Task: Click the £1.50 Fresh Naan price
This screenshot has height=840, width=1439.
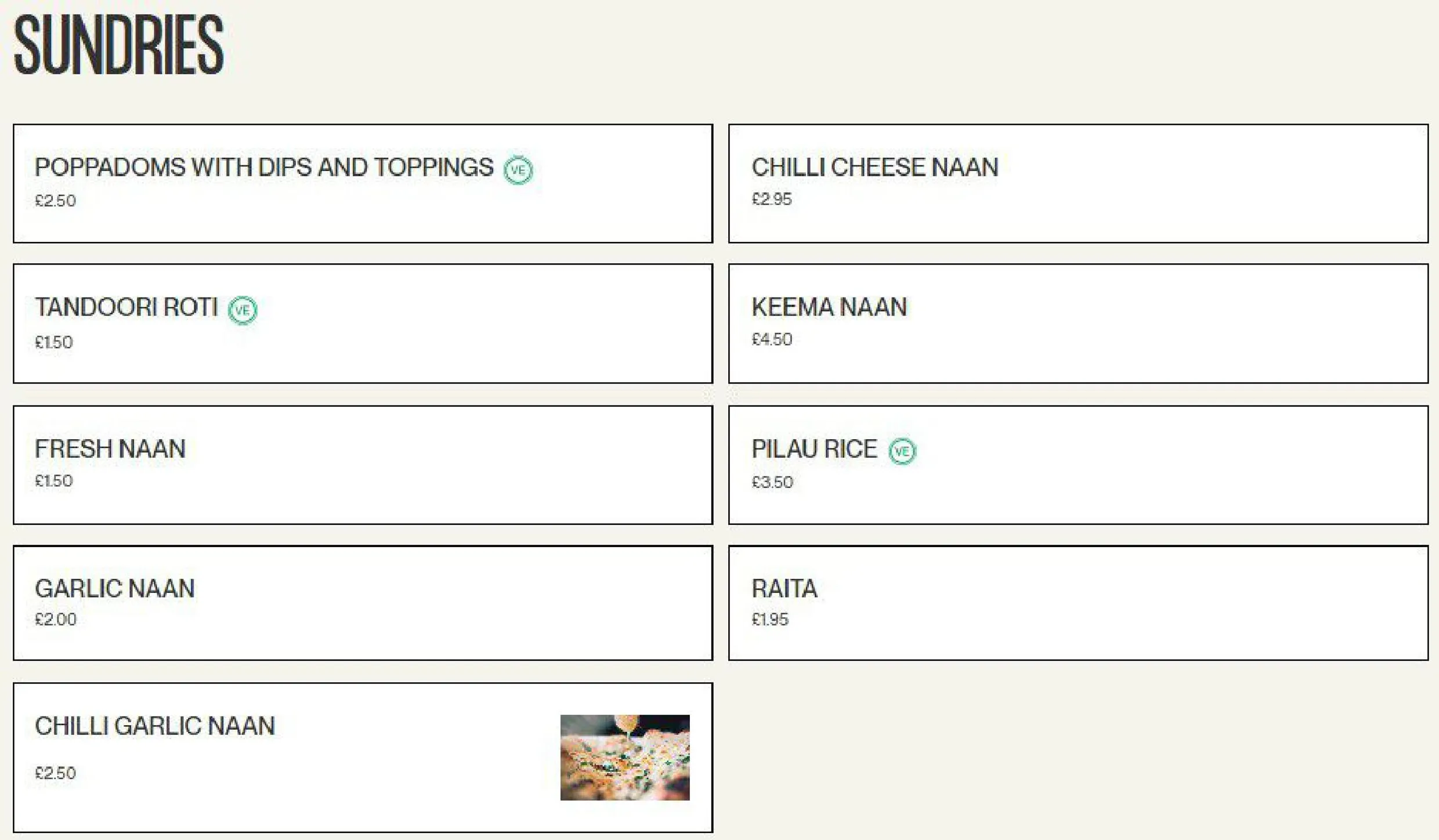Action: 54,481
